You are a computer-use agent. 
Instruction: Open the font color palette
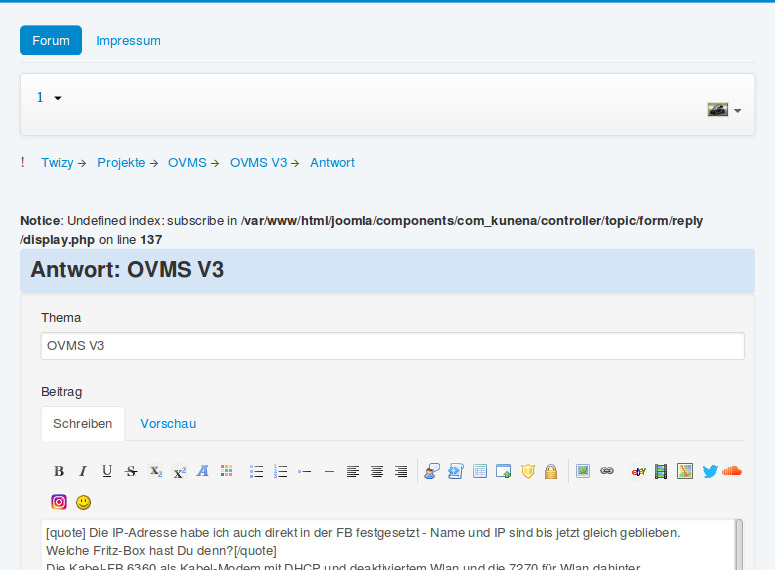227,471
